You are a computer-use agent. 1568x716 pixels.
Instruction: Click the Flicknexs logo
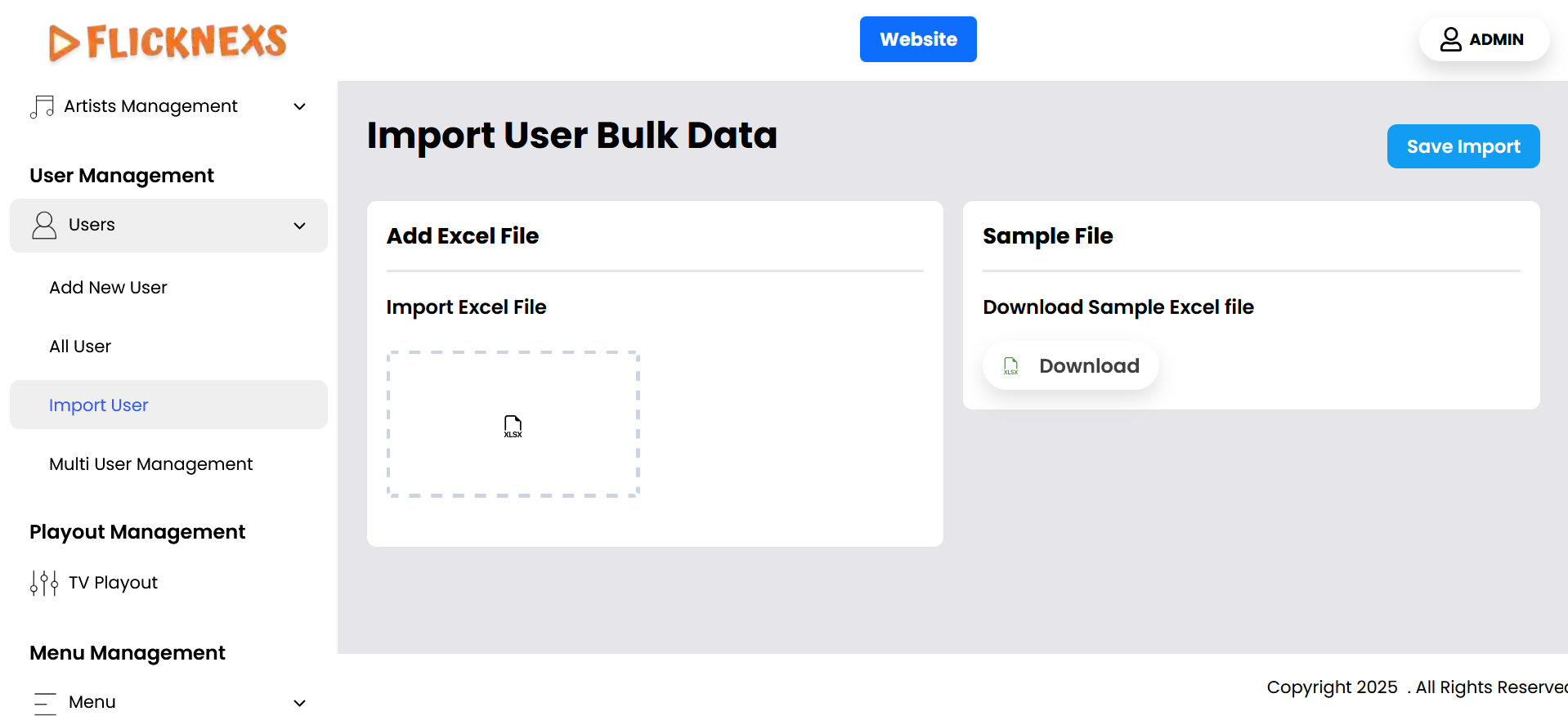tap(168, 42)
